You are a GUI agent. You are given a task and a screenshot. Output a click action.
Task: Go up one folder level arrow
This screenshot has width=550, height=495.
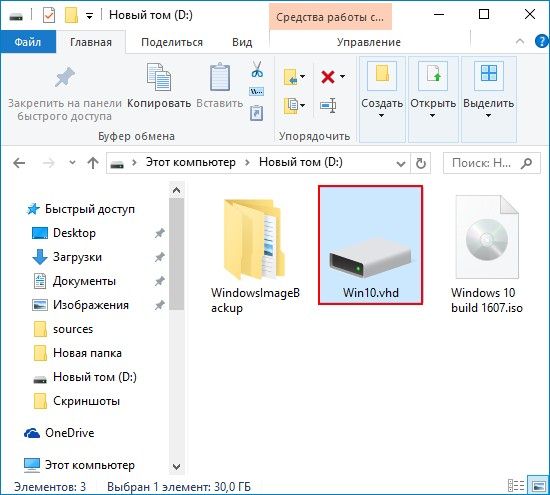(x=93, y=163)
